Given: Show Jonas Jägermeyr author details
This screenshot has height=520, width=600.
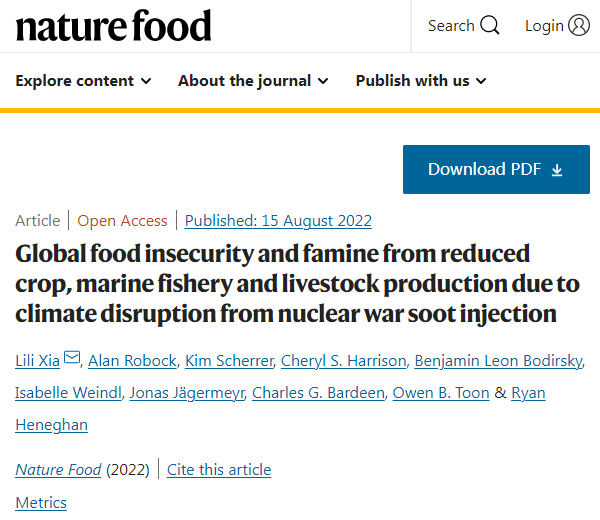Looking at the screenshot, I should pyautogui.click(x=186, y=393).
